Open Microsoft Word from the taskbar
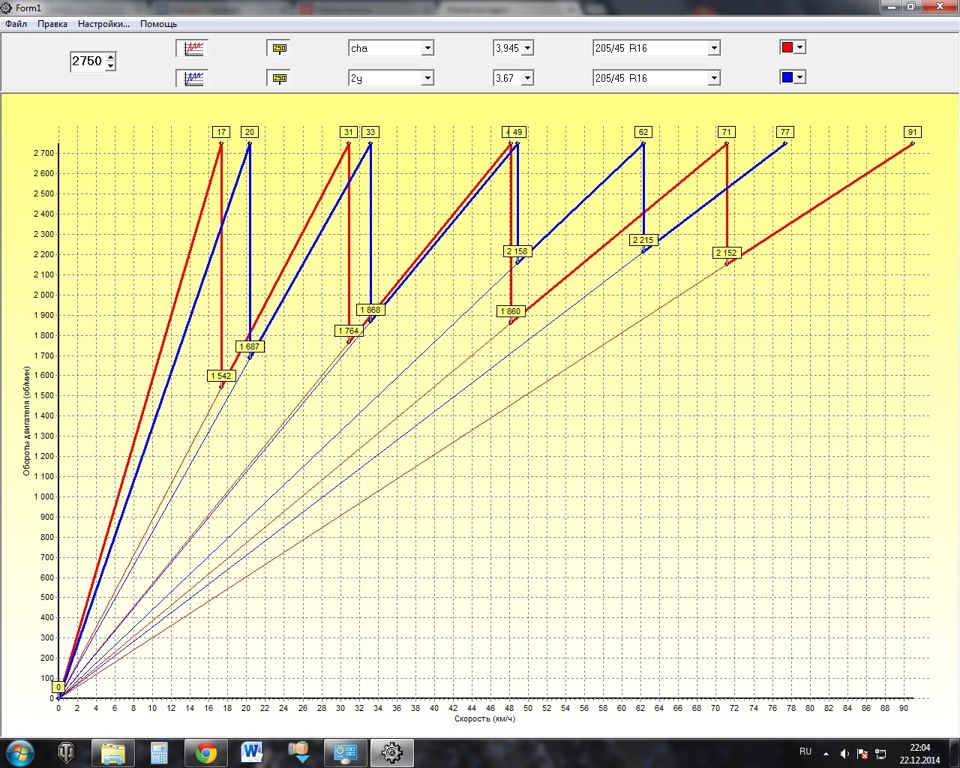This screenshot has height=768, width=960. tap(252, 752)
